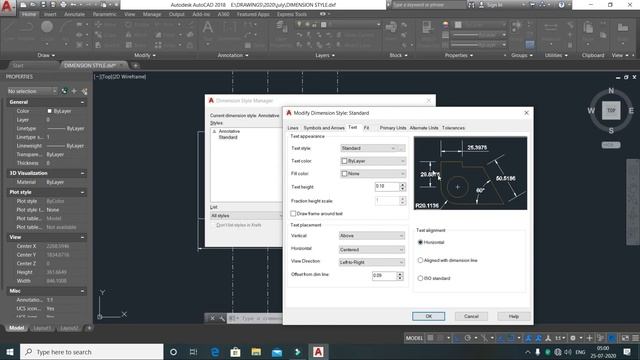640x360 pixels.
Task: Switch to Tolerances tab
Action: click(453, 128)
